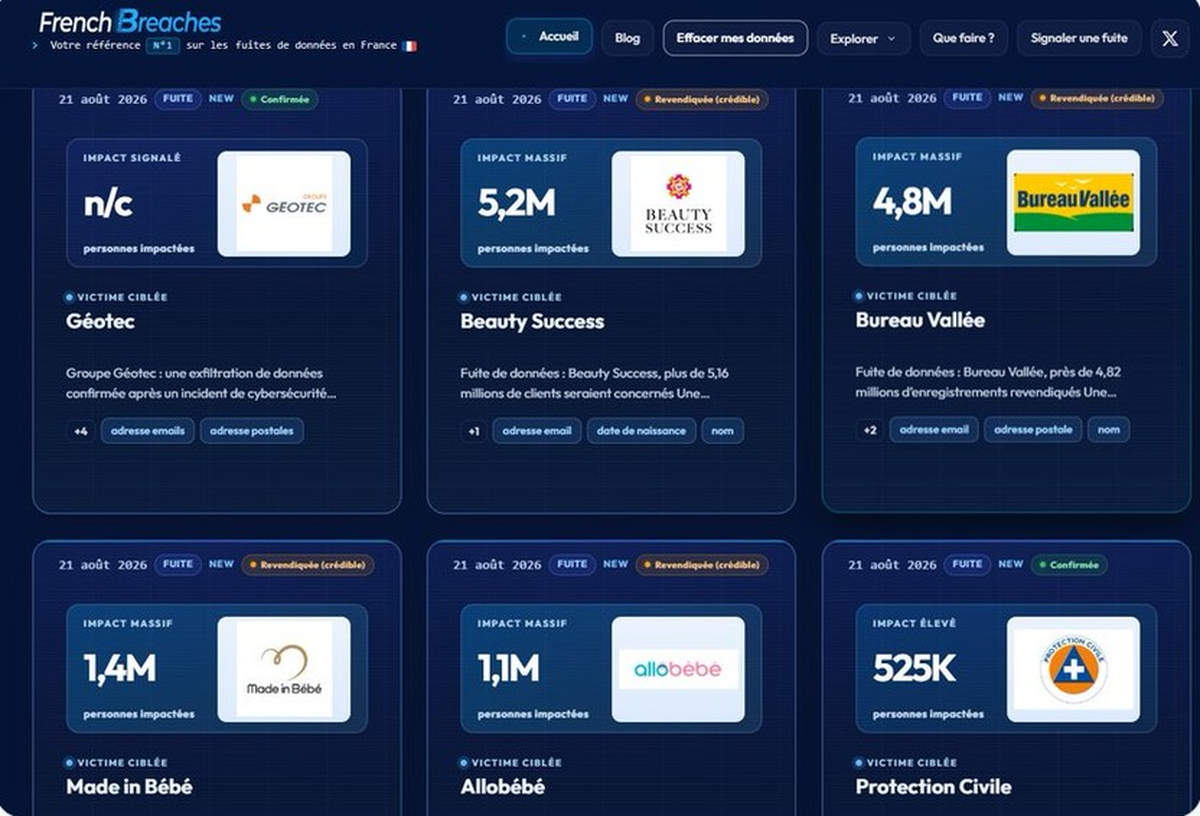
Task: Click the Beauty Success description text
Action: click(x=595, y=383)
